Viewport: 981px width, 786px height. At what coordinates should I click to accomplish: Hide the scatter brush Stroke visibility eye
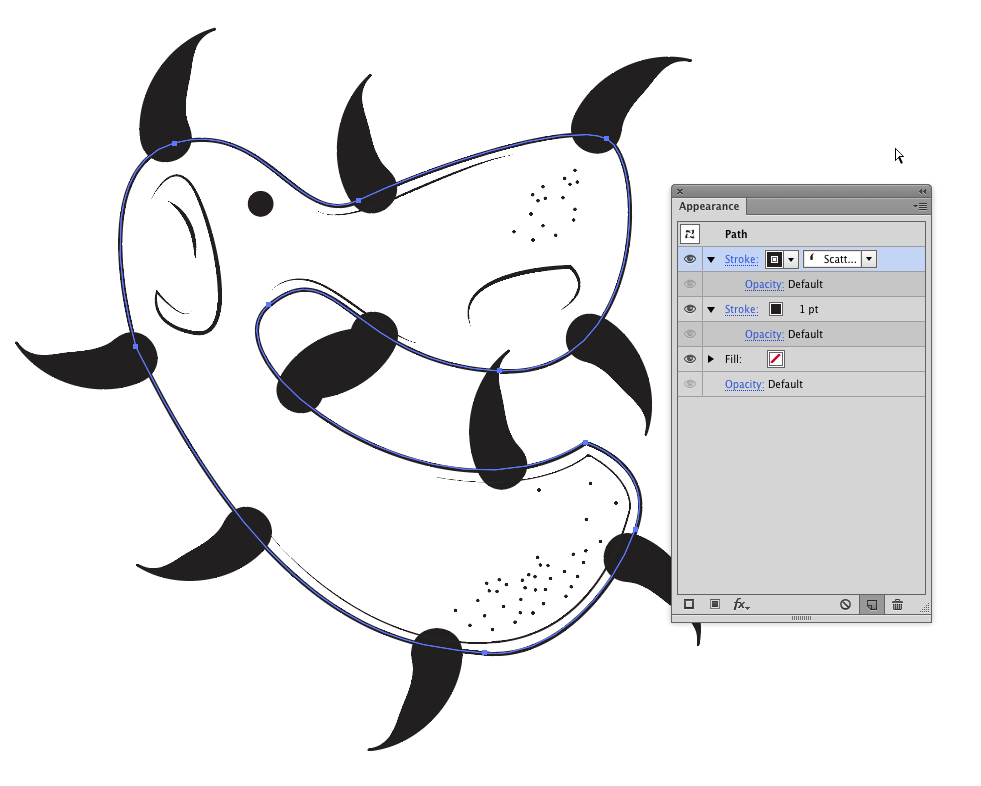tap(689, 259)
